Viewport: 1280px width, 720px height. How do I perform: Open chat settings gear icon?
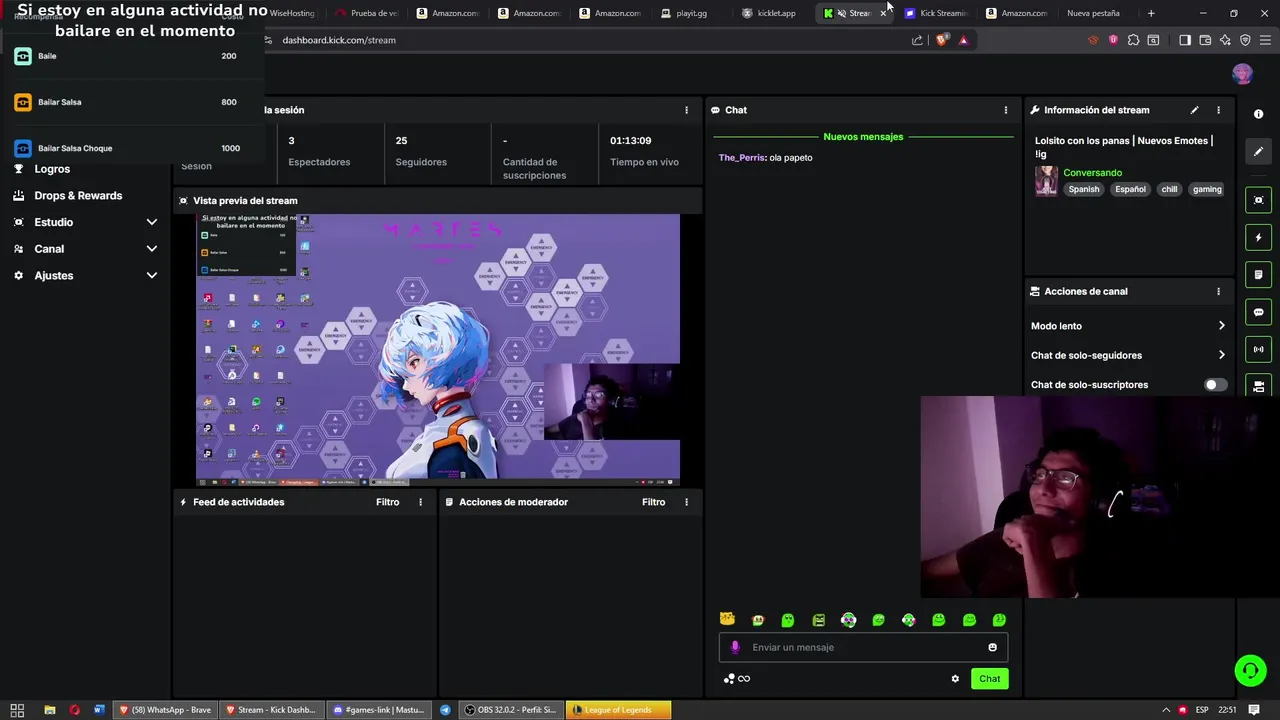pyautogui.click(x=955, y=679)
